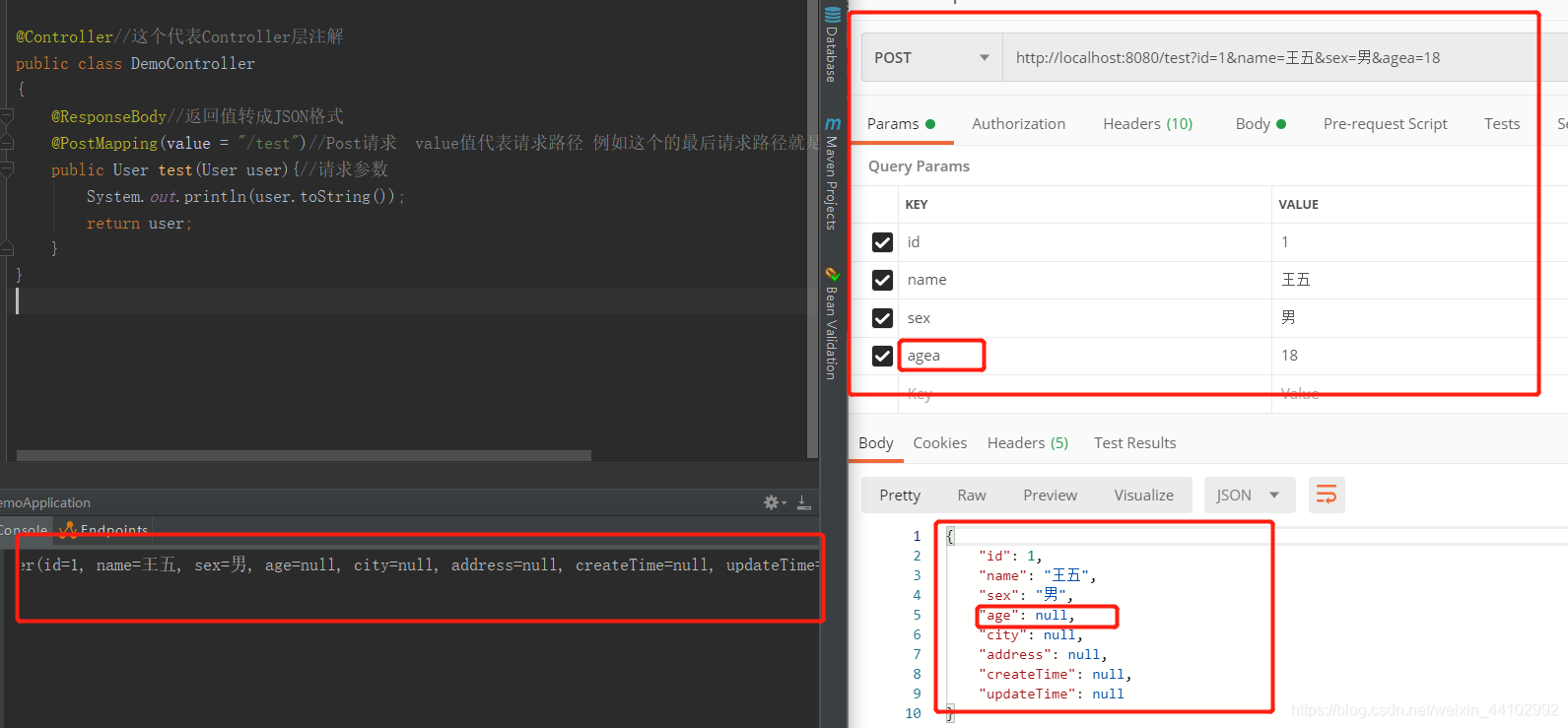Viewport: 1568px width, 728px height.
Task: Click the KEY column header
Action: 916,204
